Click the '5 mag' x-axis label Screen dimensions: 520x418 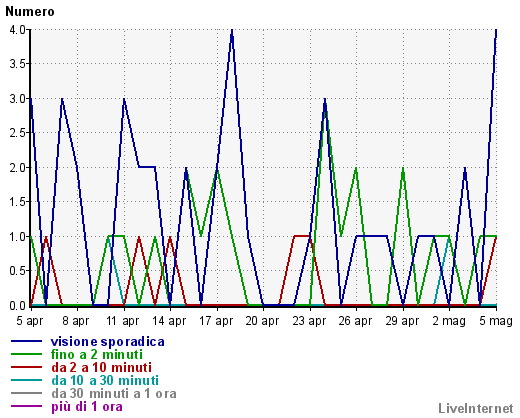[x=496, y=321]
